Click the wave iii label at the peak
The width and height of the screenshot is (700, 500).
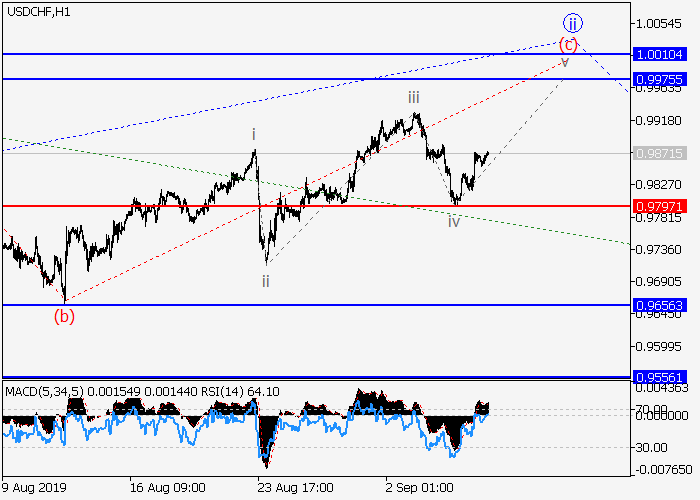click(x=413, y=97)
